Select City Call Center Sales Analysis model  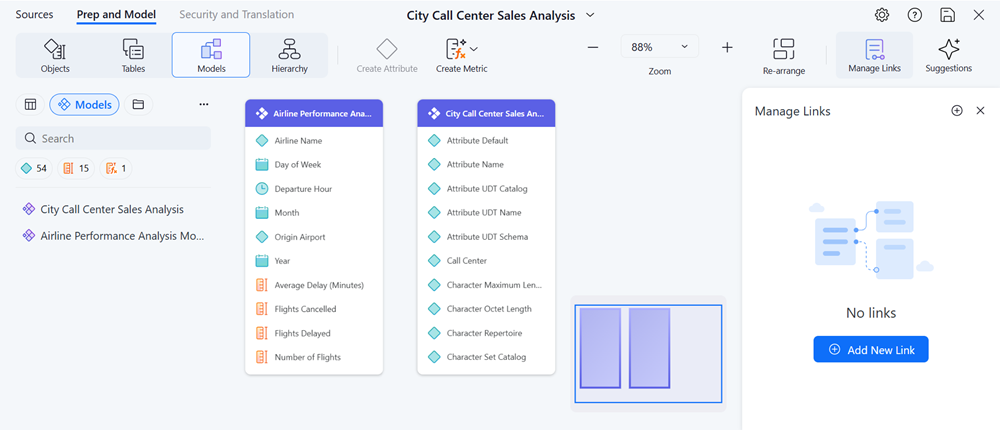coord(111,209)
